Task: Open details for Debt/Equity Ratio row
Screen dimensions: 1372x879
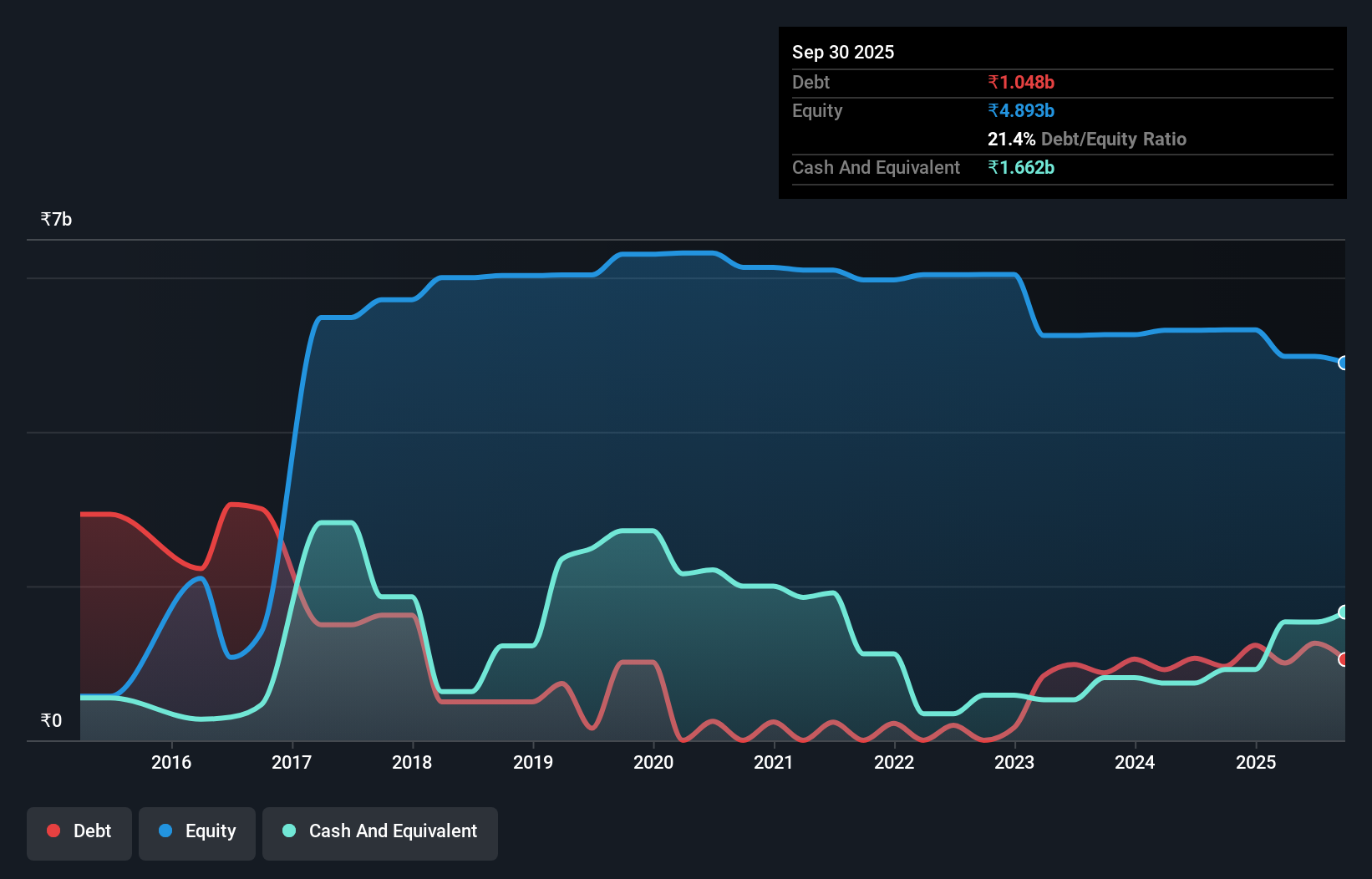Action: (x=1087, y=139)
